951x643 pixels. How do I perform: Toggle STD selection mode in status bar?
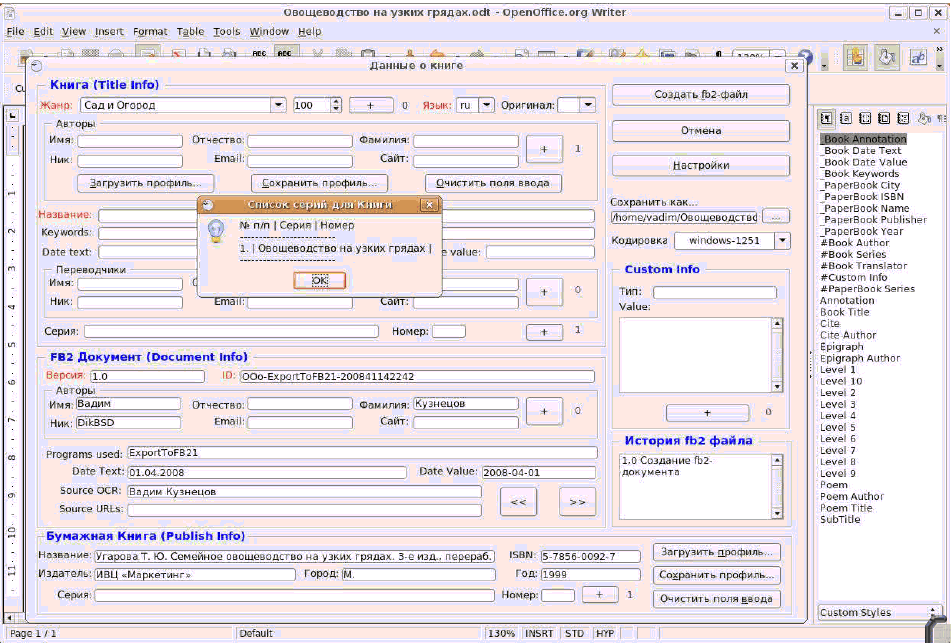pyautogui.click(x=574, y=633)
